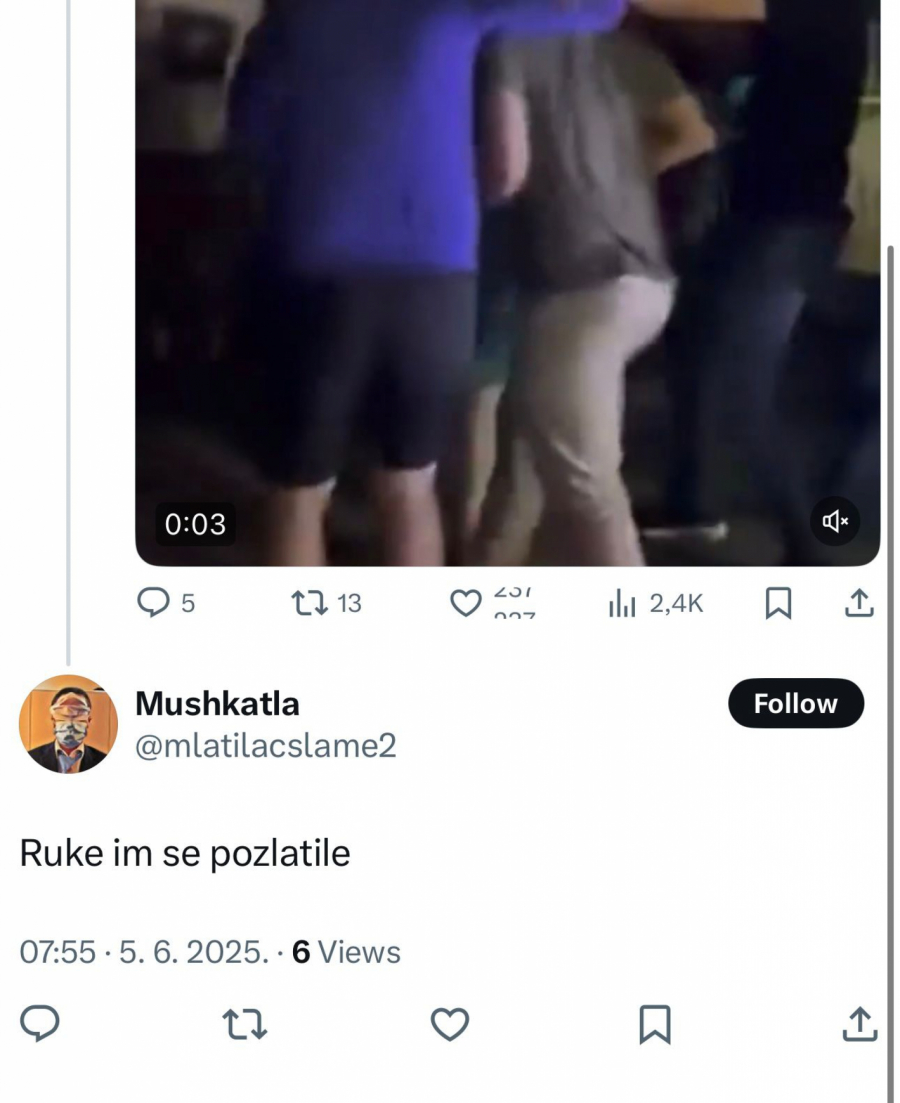Share the video tweet
The height and width of the screenshot is (1103, 900).
tap(860, 603)
